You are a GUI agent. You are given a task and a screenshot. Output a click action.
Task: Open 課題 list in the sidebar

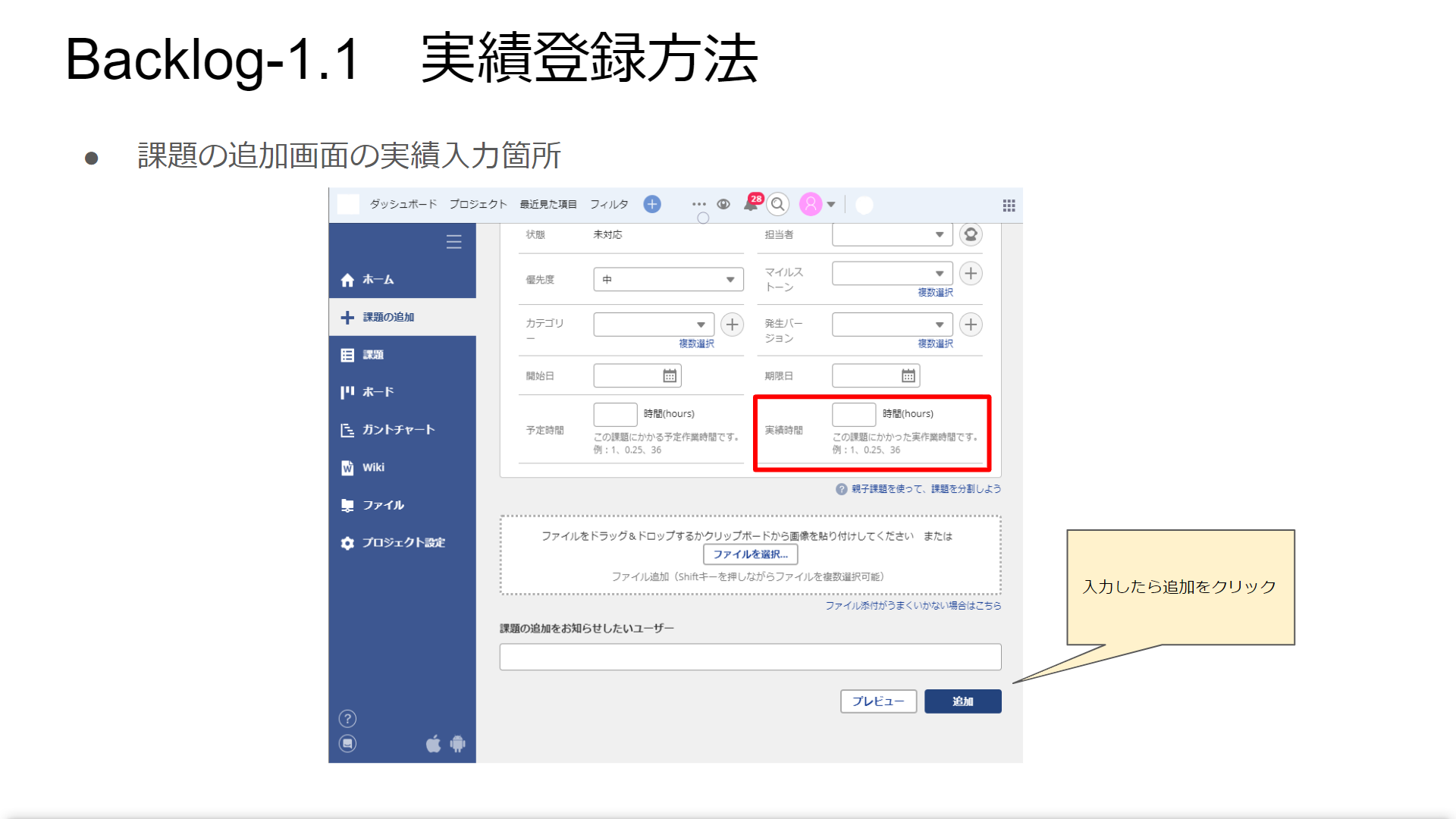pos(402,355)
